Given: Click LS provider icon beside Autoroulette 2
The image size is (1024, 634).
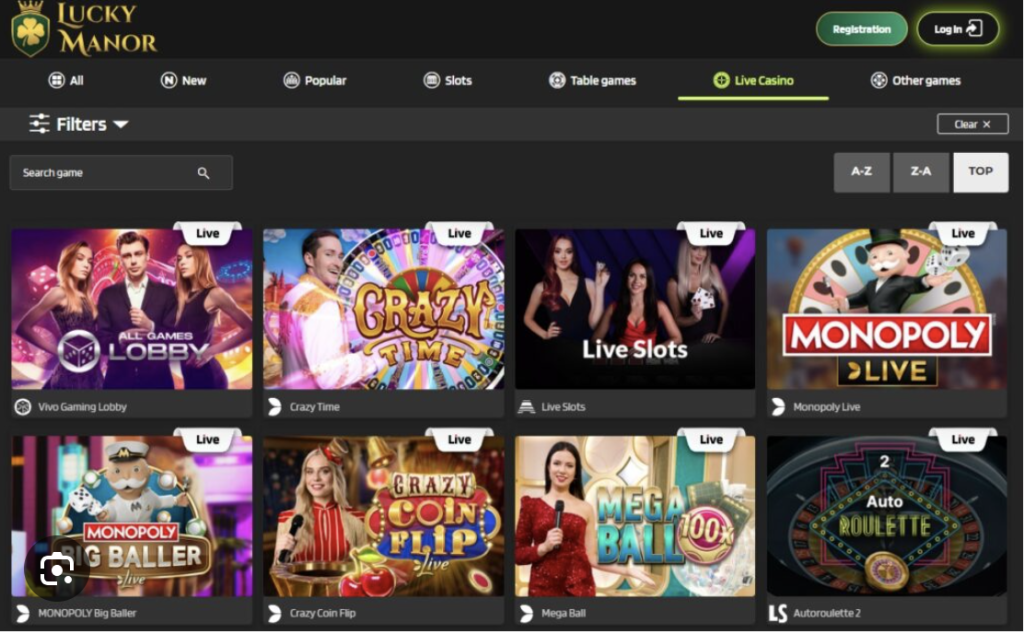Looking at the screenshot, I should pyautogui.click(x=778, y=613).
